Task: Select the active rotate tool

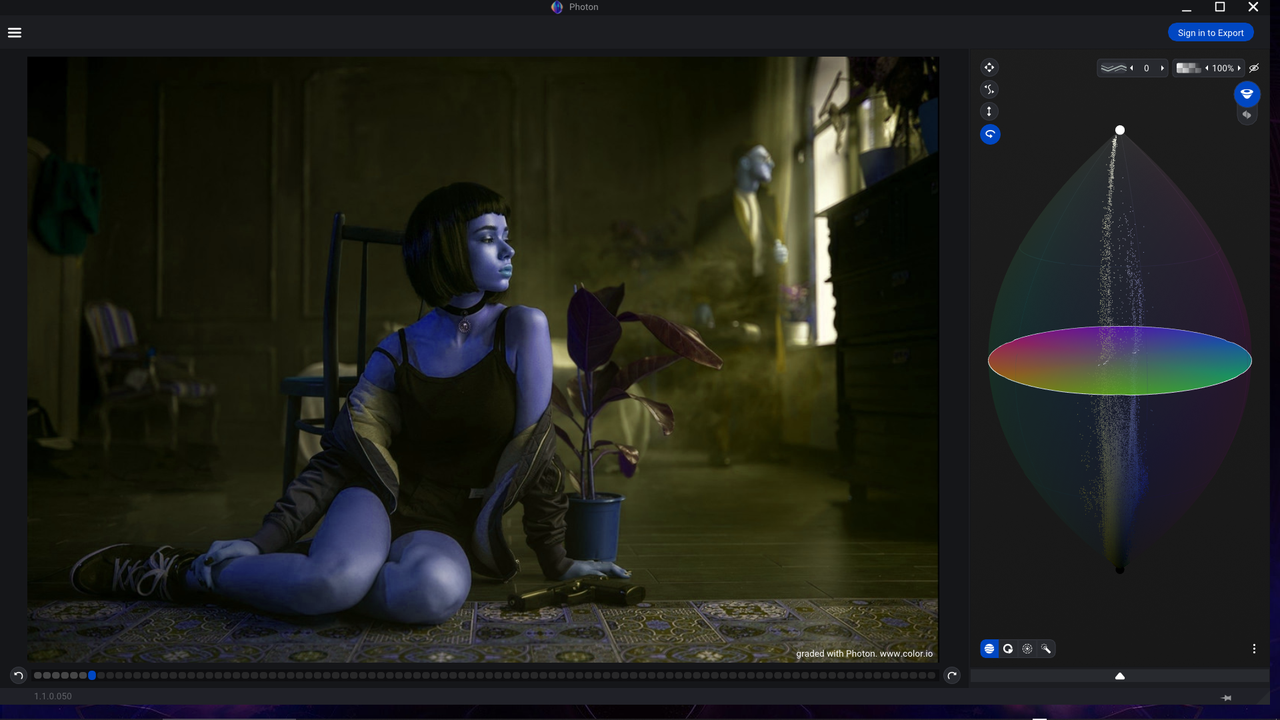Action: 989,134
